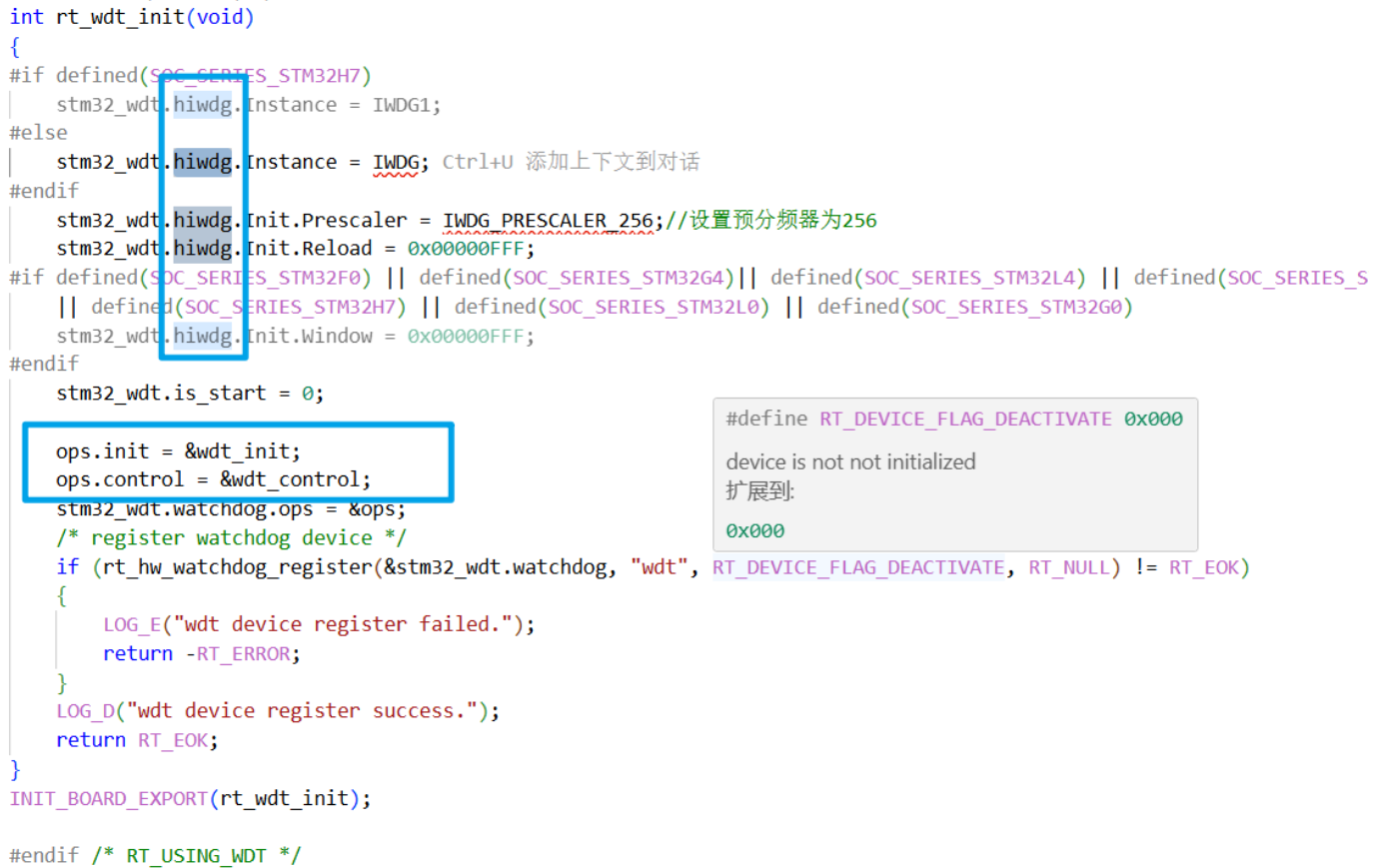Click the SOC_SERIES_STM32G0 macro
Image resolution: width=1392 pixels, height=868 pixels.
[x=1016, y=307]
